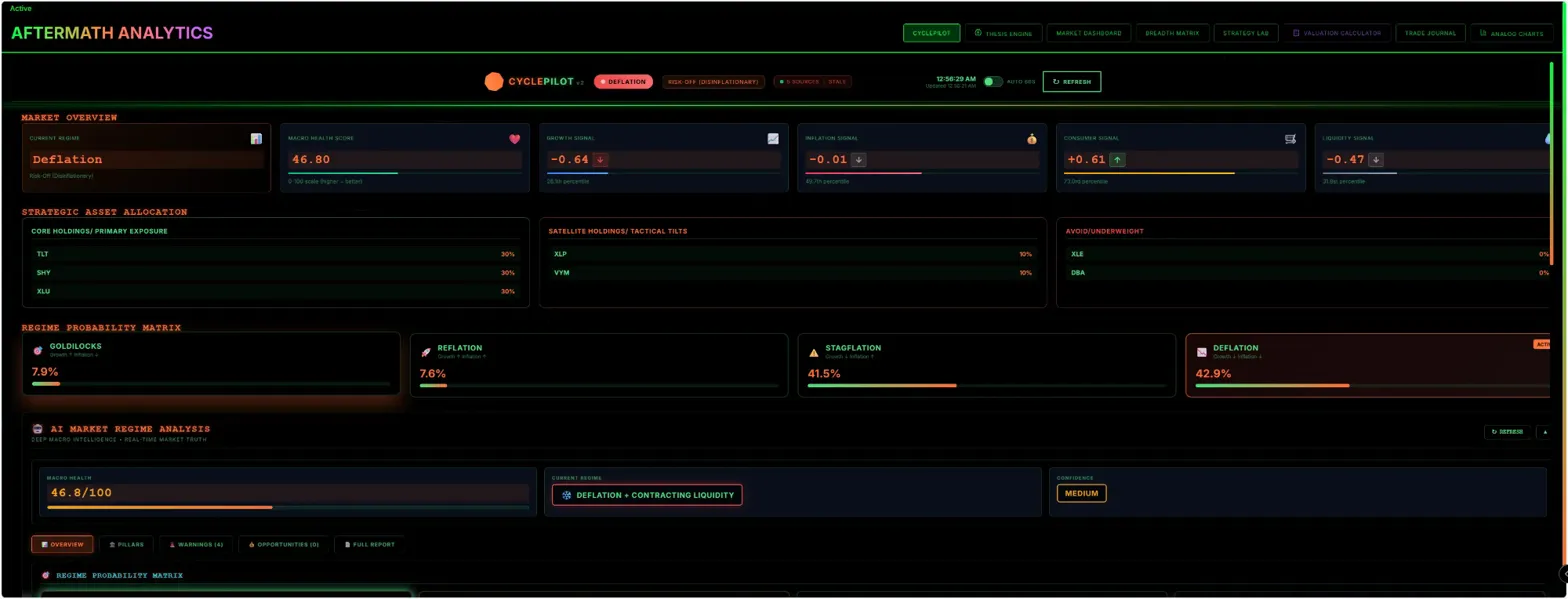Click the target icon beside lower Regime Probability Matrix
The width and height of the screenshot is (1568, 599).
click(x=45, y=575)
